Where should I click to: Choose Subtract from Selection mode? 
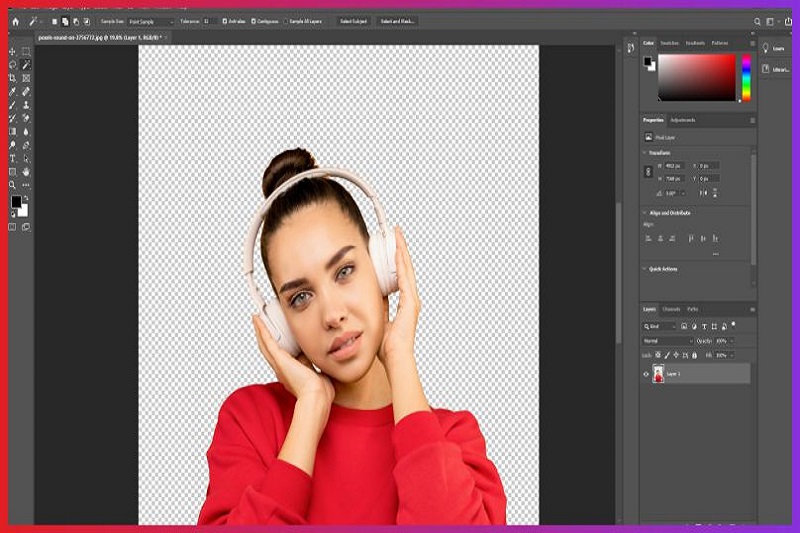point(76,21)
